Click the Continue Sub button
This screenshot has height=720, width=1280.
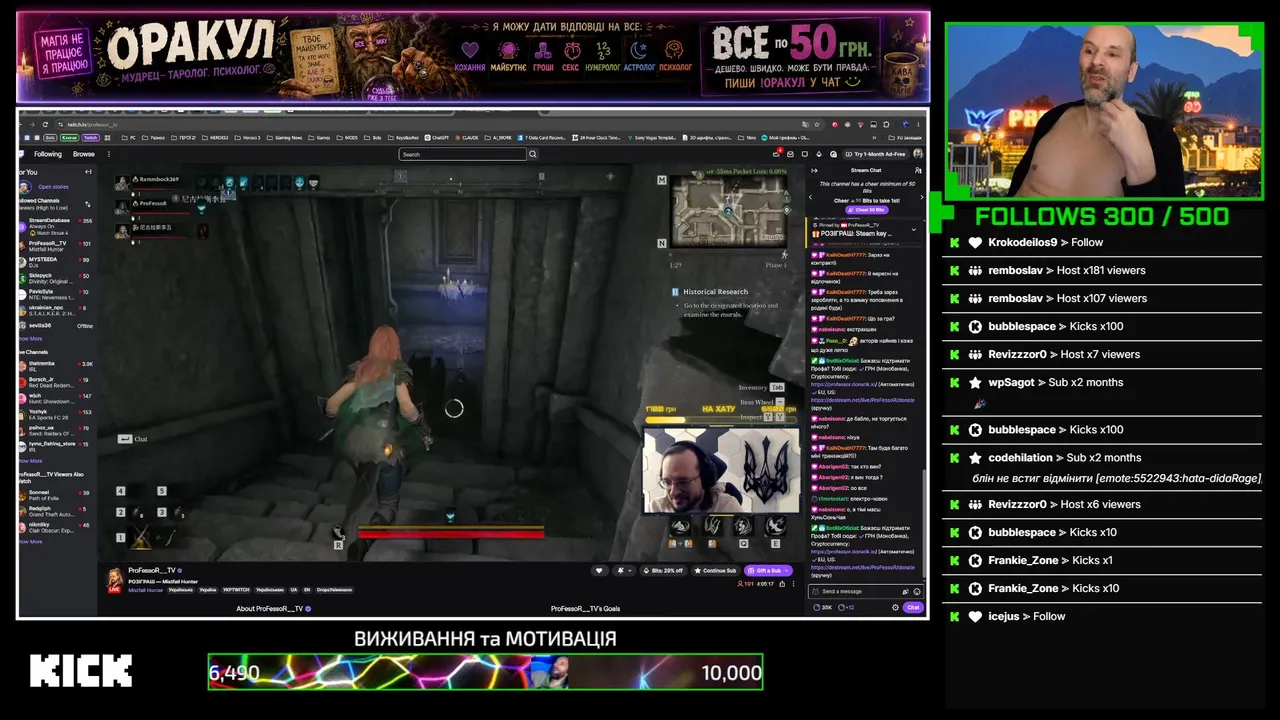(x=715, y=570)
